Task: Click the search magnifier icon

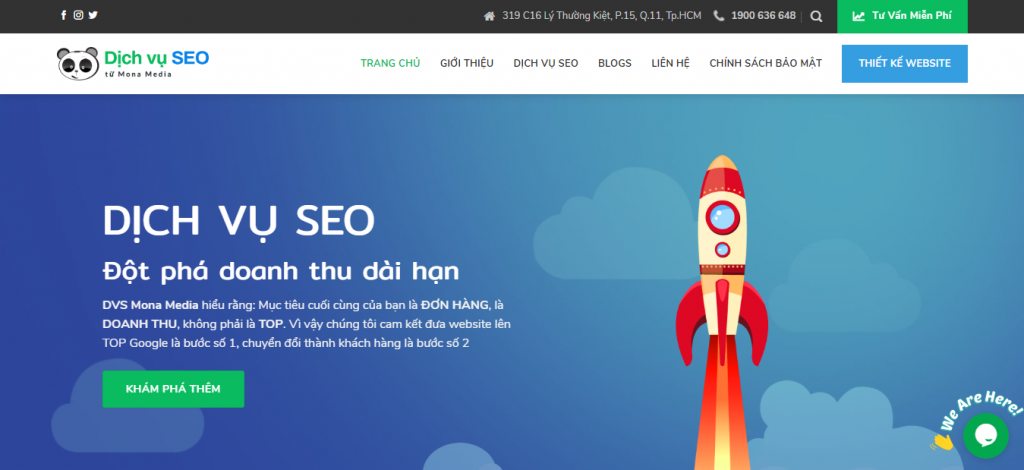Action: tap(816, 16)
